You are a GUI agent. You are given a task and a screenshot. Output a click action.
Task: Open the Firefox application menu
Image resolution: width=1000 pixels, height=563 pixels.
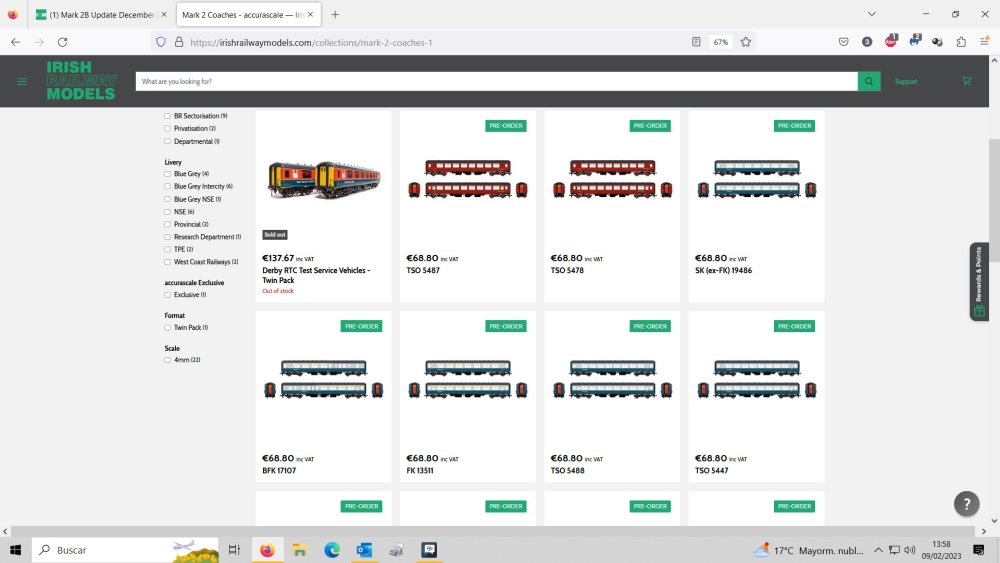click(985, 42)
